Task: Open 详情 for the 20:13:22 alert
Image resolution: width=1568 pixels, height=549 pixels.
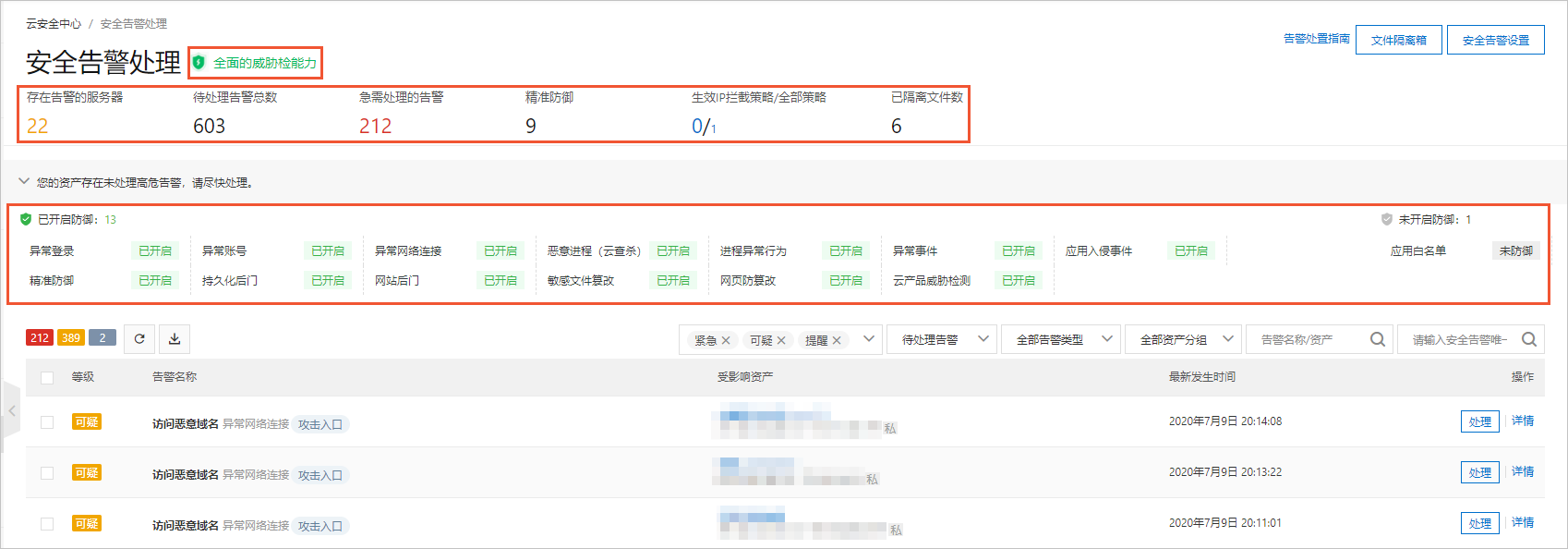Action: (x=1523, y=471)
